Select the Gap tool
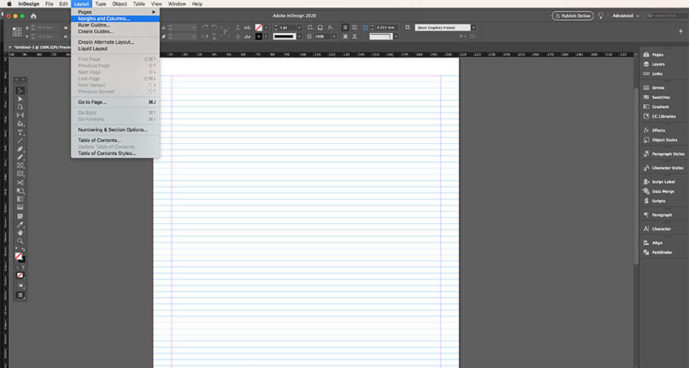This screenshot has height=368, width=689. [x=20, y=116]
